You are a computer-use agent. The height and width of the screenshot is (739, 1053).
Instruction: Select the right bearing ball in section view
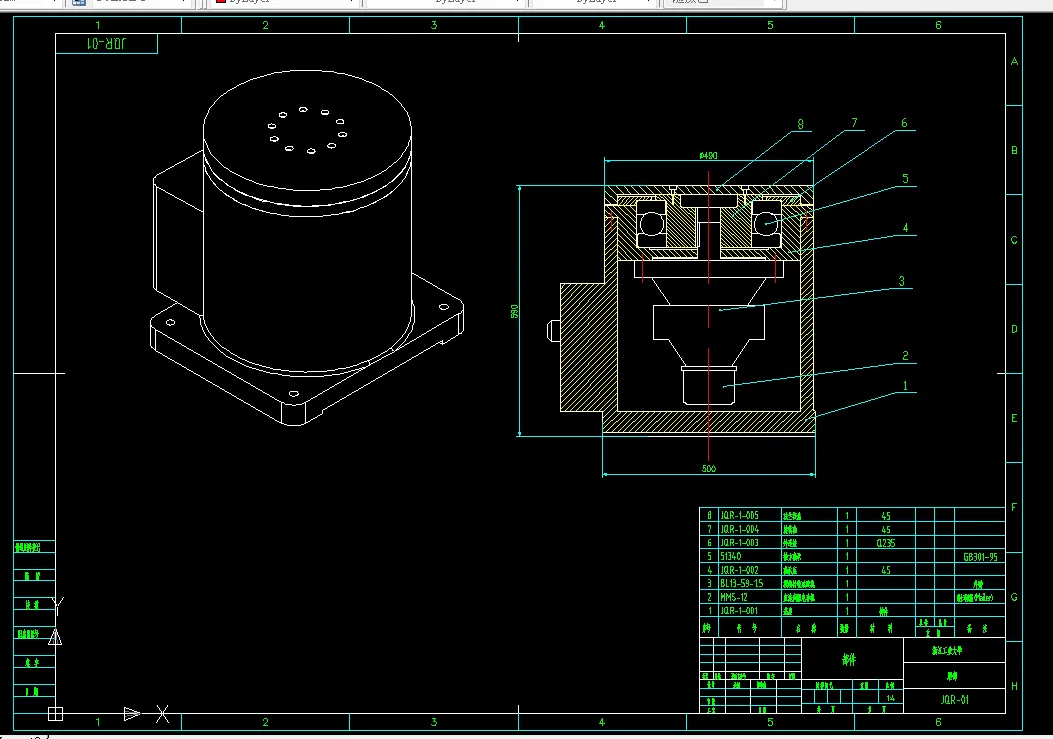point(766,224)
